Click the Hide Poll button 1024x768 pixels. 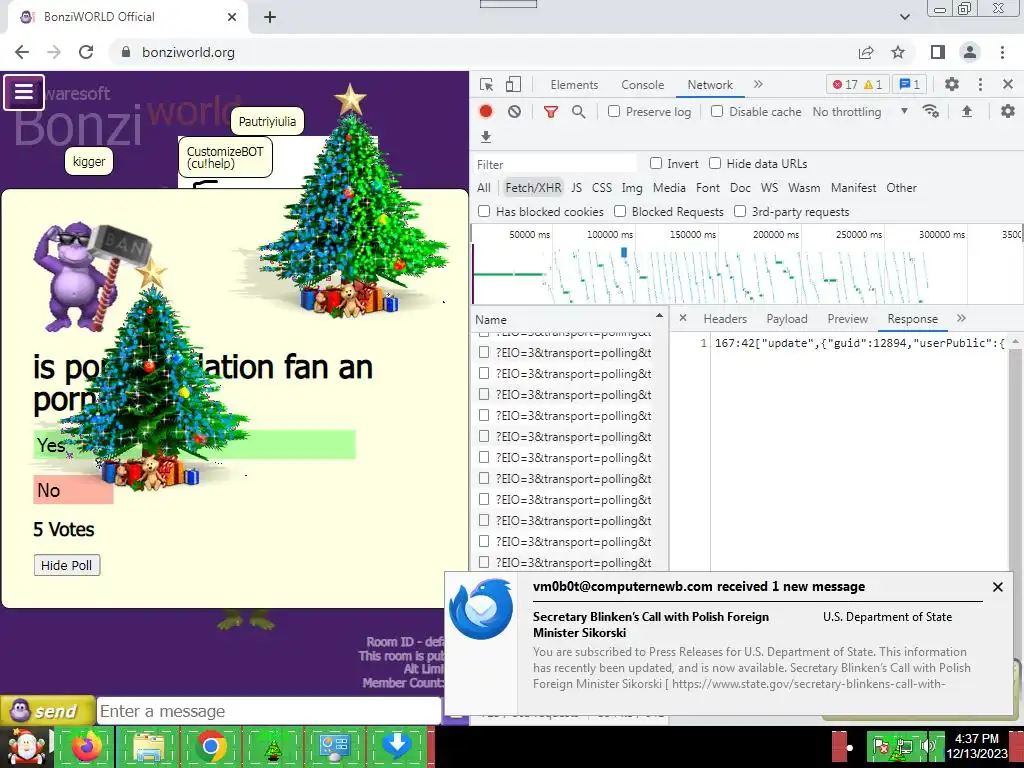pyautogui.click(x=67, y=565)
